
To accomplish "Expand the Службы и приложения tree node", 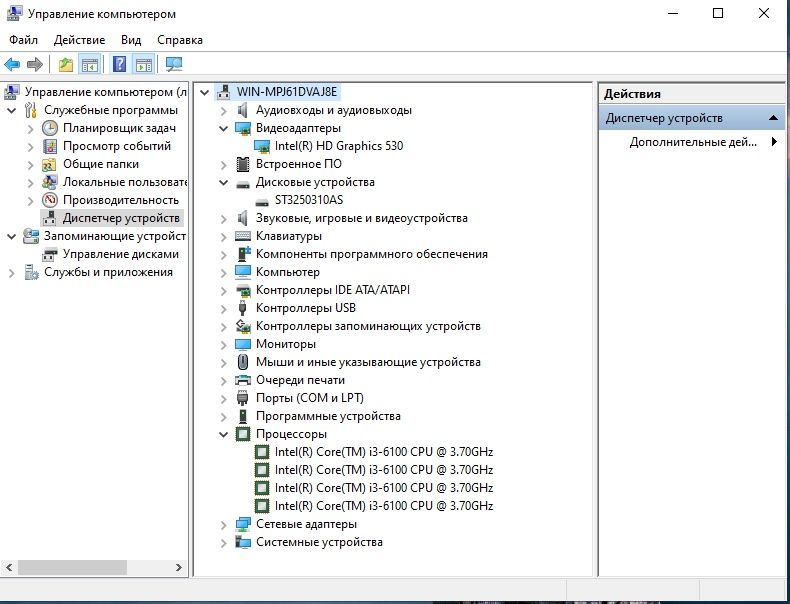I will [x=12, y=273].
